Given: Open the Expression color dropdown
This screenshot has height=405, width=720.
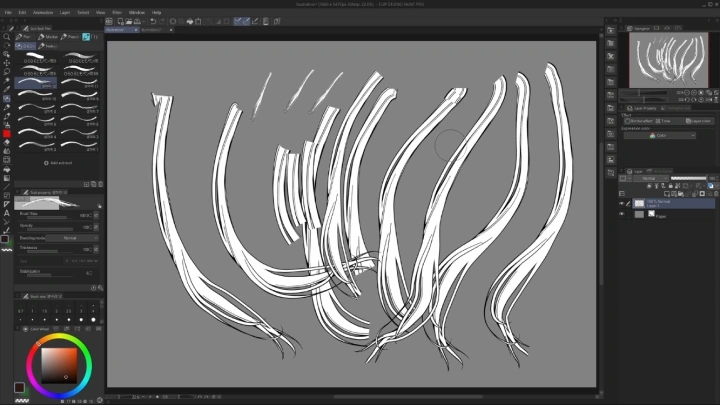Looking at the screenshot, I should [x=658, y=135].
